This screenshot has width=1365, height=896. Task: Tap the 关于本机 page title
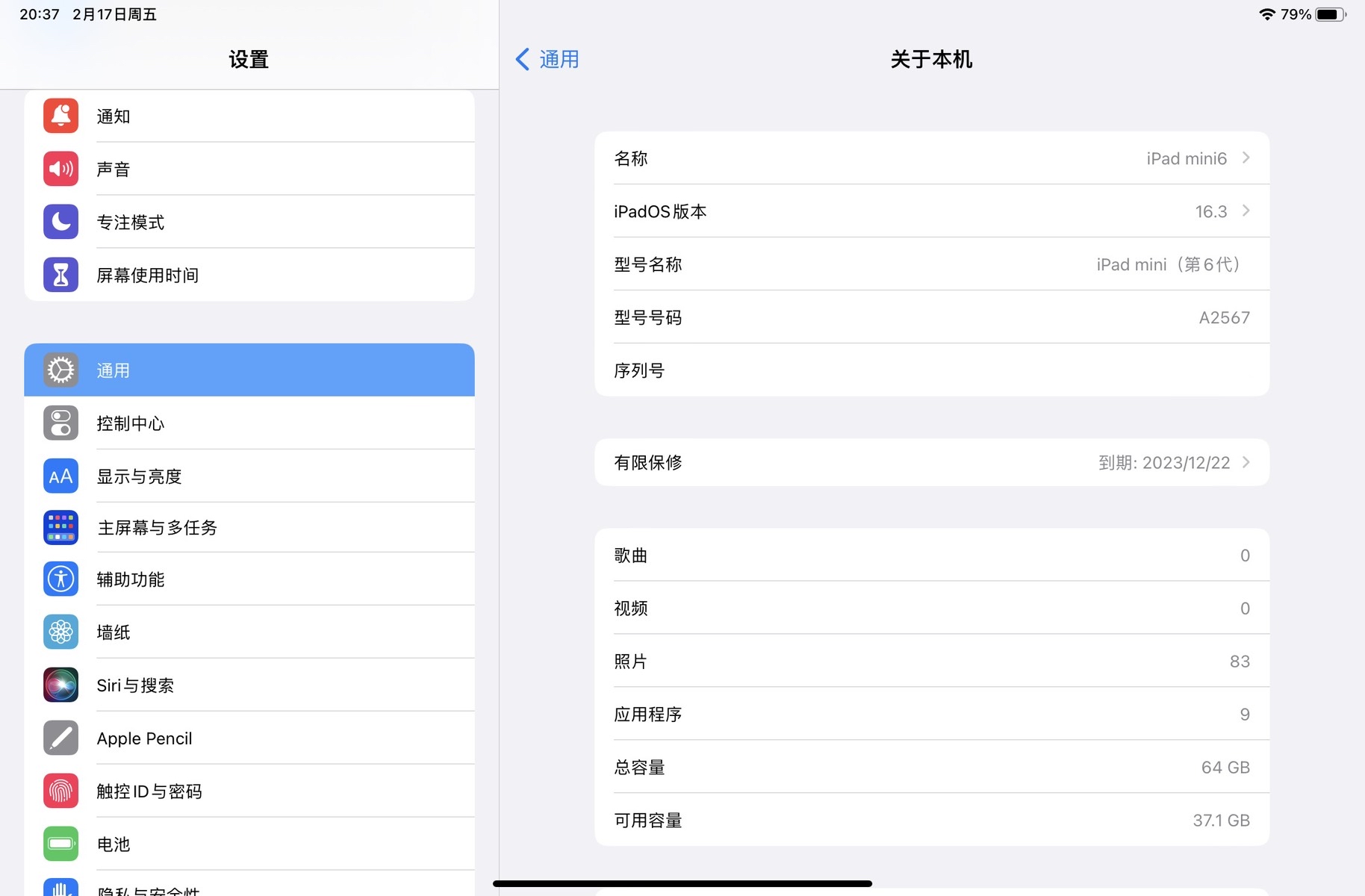931,59
